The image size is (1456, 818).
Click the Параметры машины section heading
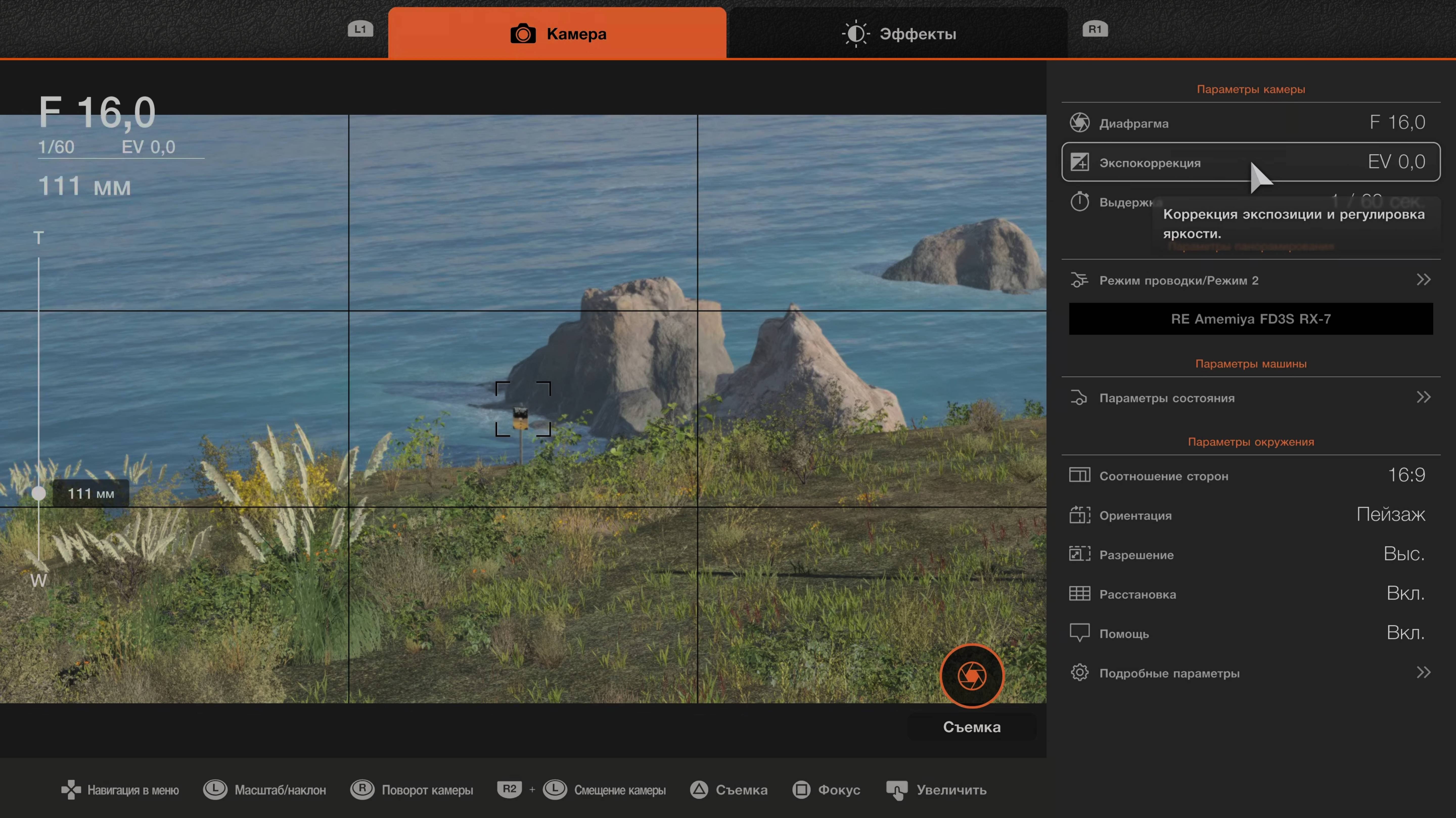coord(1251,363)
